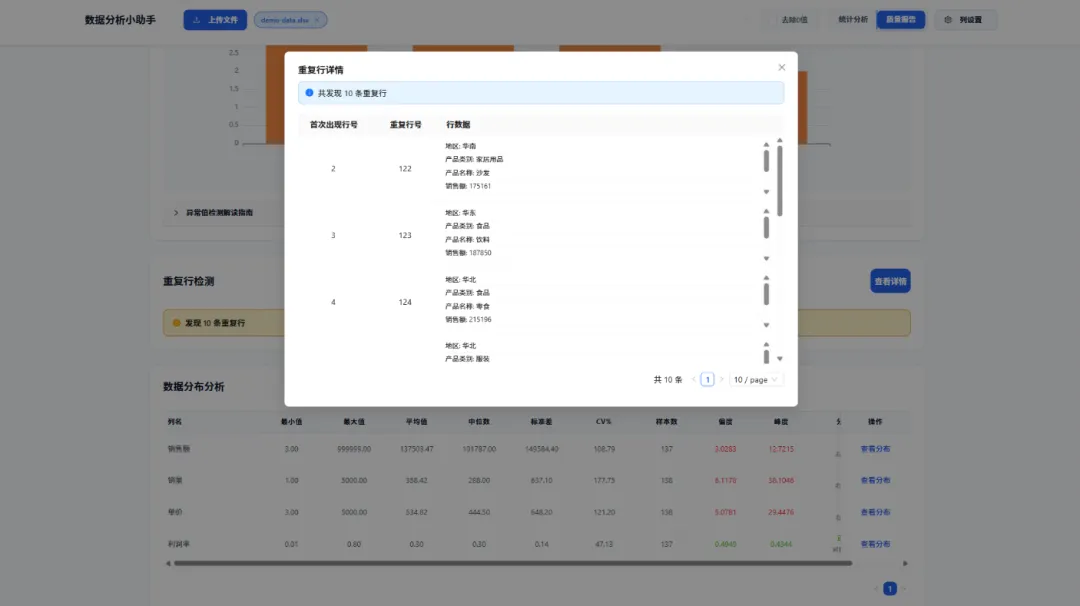Click duplicate row number 123
This screenshot has width=1080, height=606.
click(x=405, y=236)
